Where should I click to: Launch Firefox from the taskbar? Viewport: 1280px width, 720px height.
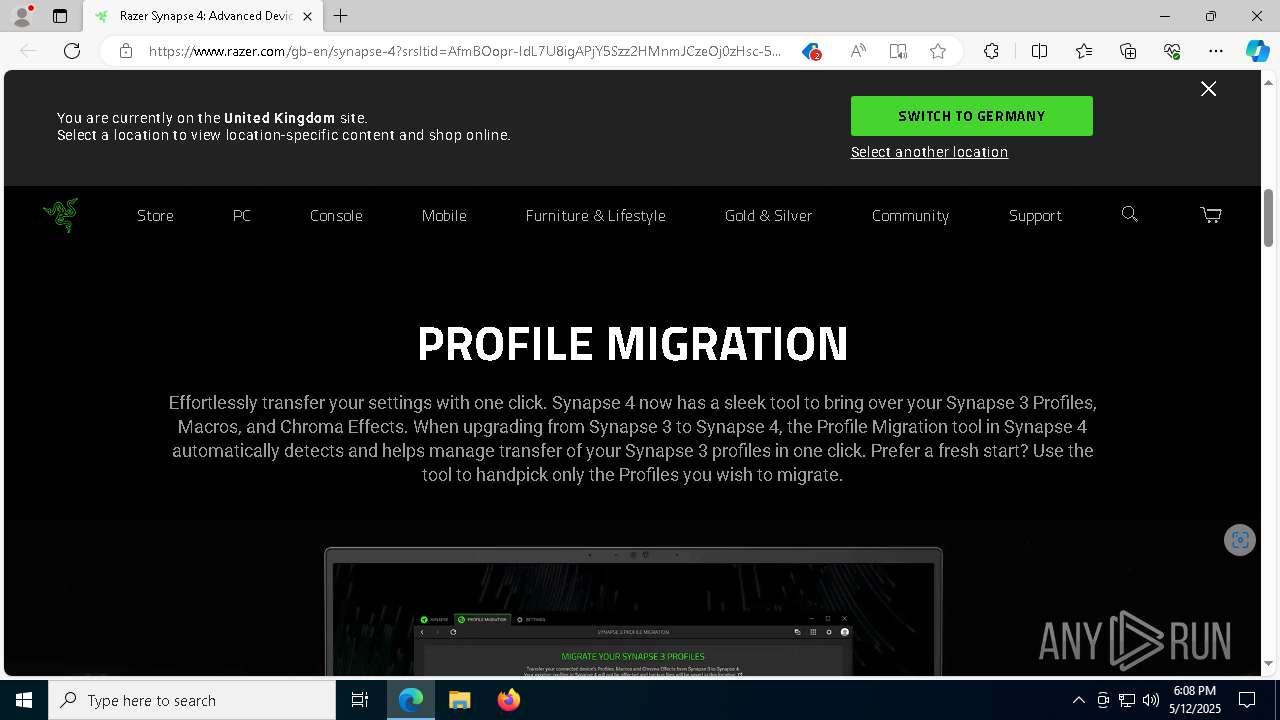(508, 700)
